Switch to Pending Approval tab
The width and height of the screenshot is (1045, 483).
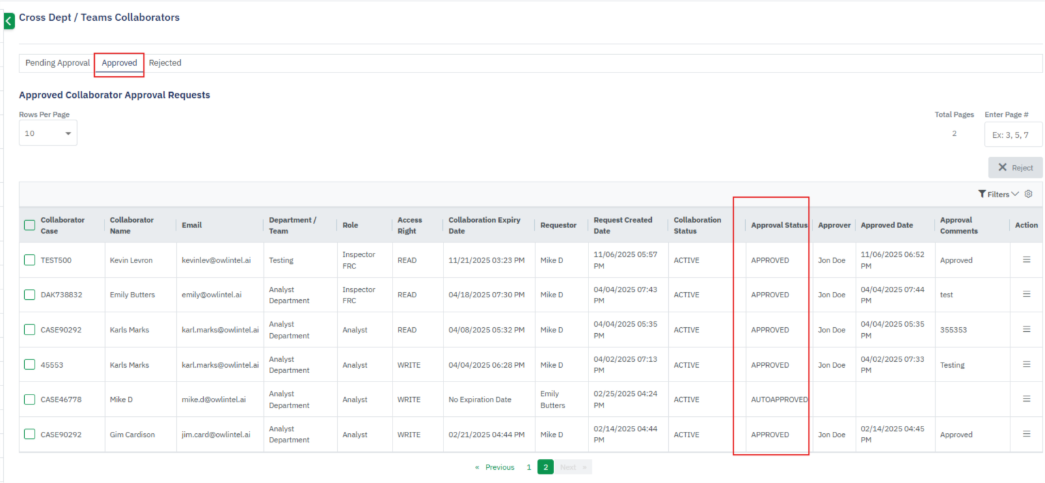pos(57,63)
